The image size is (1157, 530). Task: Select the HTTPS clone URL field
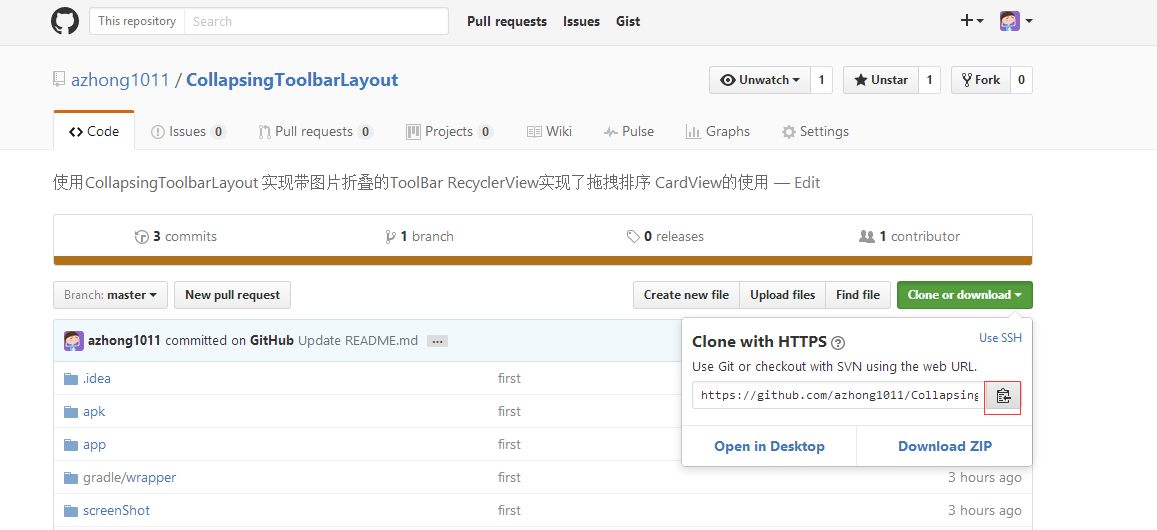[838, 395]
